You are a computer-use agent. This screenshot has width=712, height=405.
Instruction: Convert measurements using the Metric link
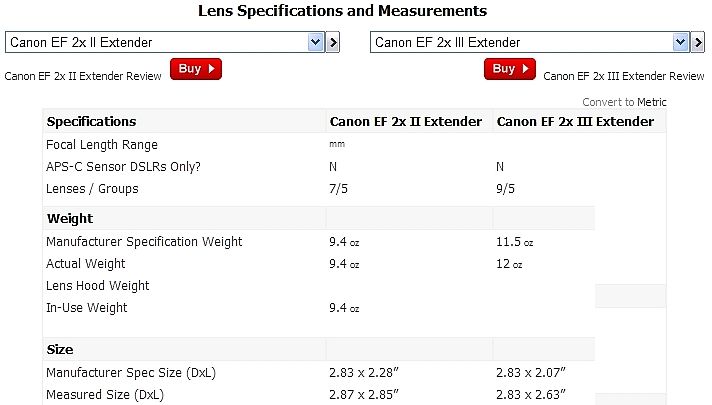pyautogui.click(x=651, y=102)
